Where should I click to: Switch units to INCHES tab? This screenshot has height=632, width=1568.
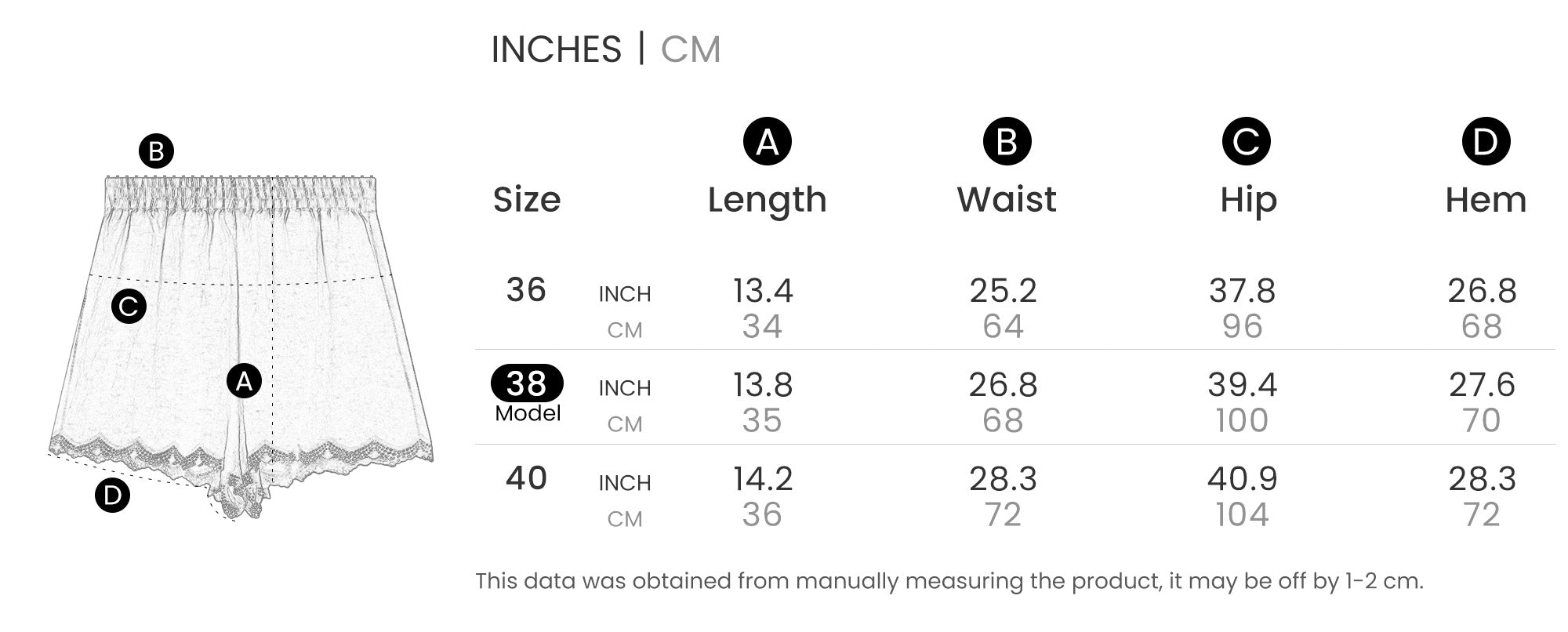(x=556, y=49)
